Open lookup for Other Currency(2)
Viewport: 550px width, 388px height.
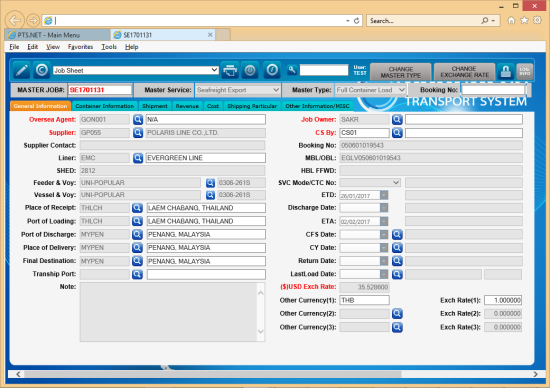[x=397, y=314]
